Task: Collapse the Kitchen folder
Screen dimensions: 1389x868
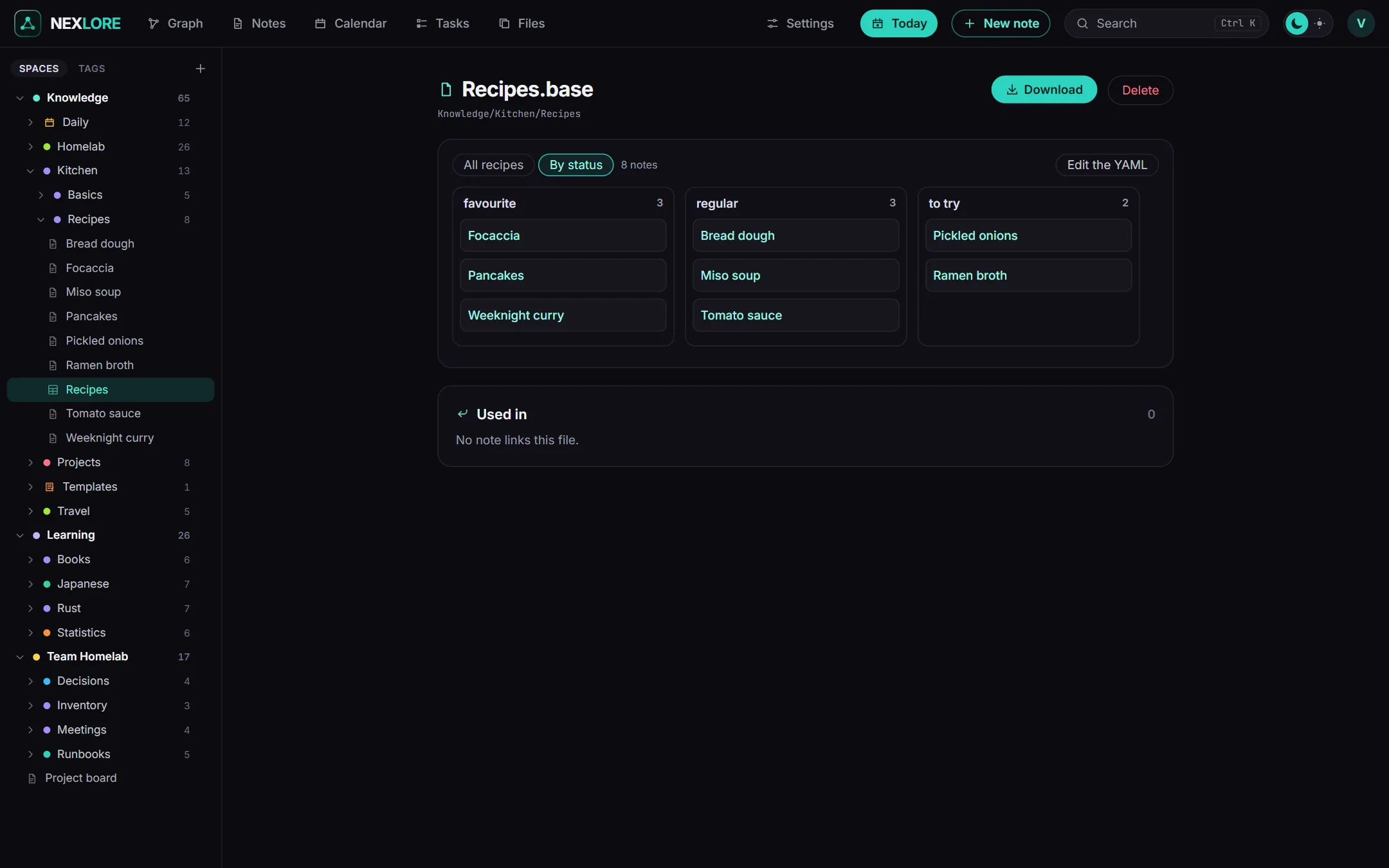Action: [x=30, y=170]
